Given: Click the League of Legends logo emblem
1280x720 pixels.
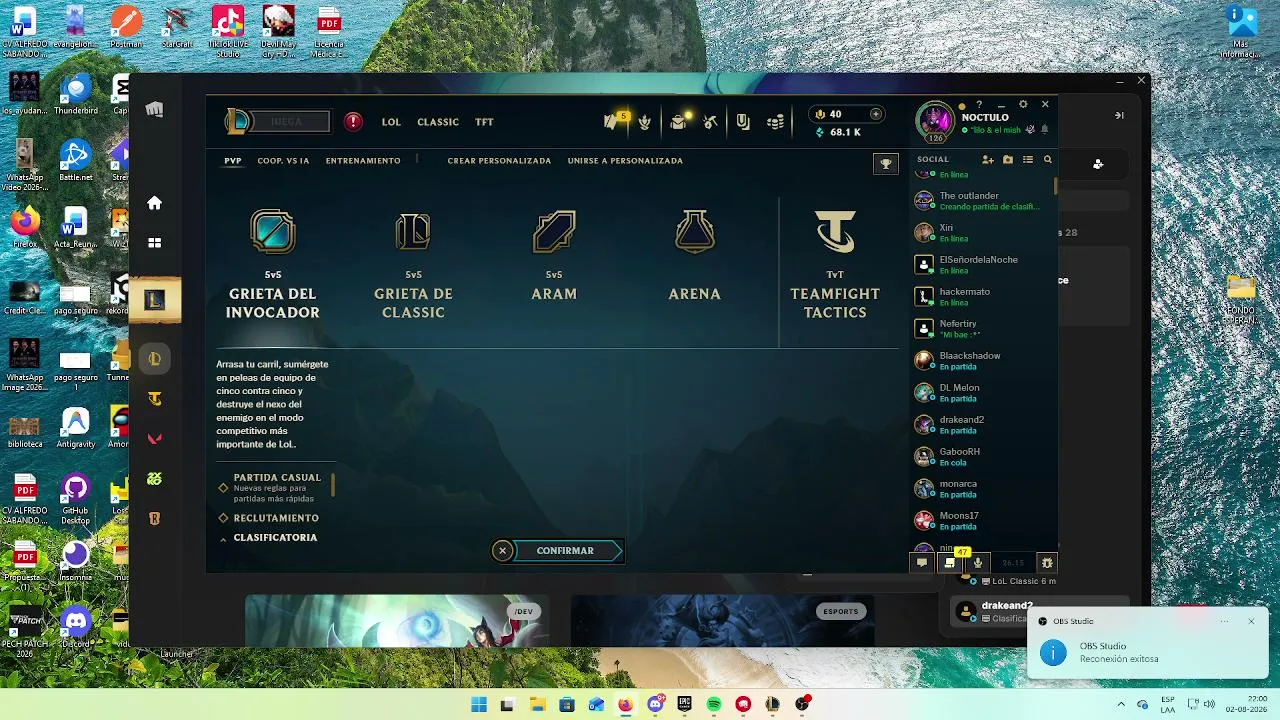Looking at the screenshot, I should (237, 121).
